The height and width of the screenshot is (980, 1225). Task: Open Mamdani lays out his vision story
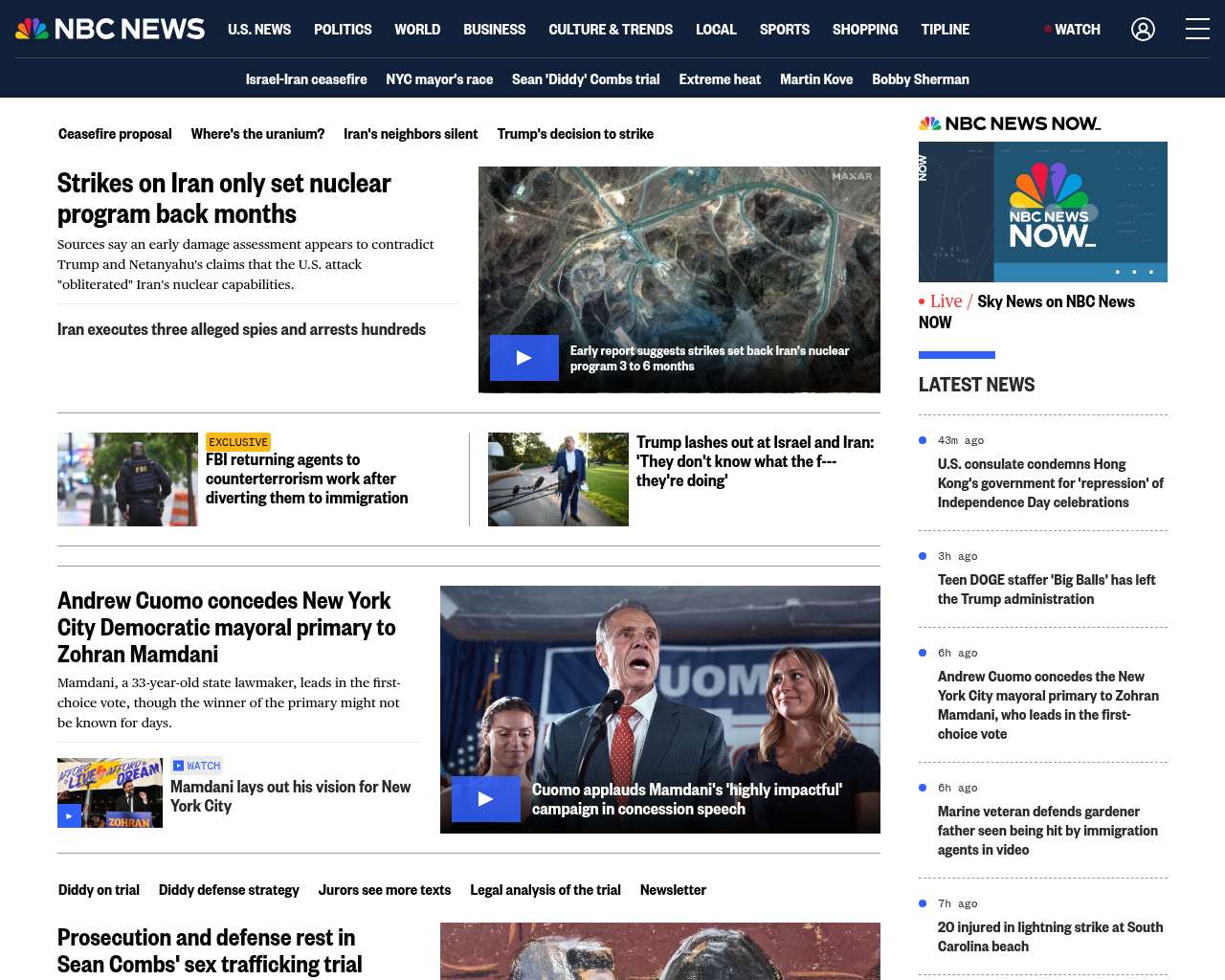290,796
